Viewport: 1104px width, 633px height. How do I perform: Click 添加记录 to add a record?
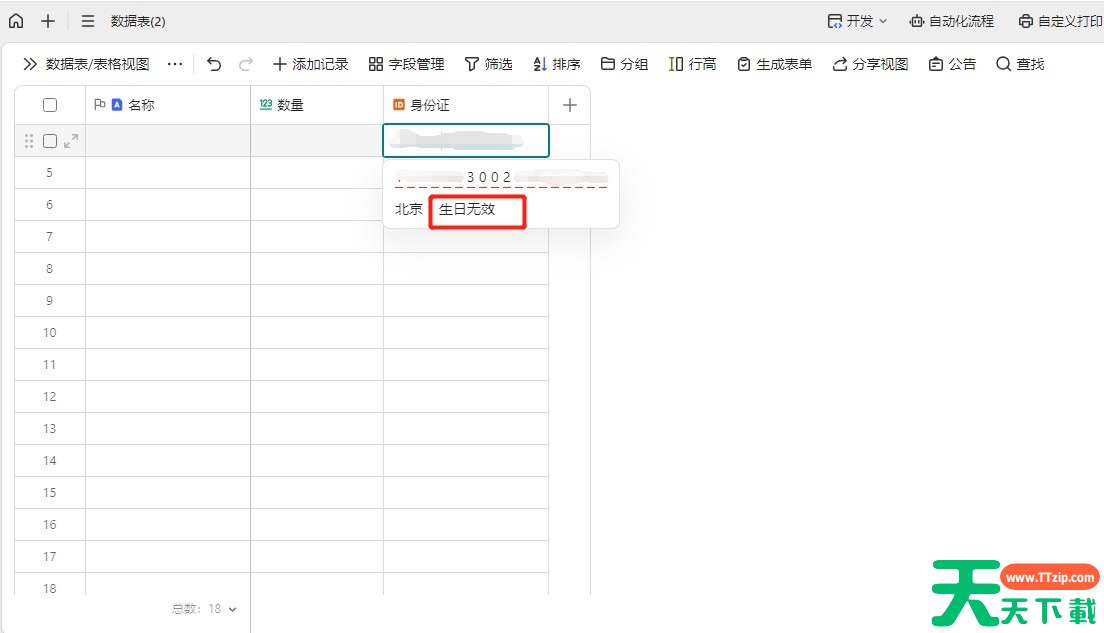[x=310, y=64]
